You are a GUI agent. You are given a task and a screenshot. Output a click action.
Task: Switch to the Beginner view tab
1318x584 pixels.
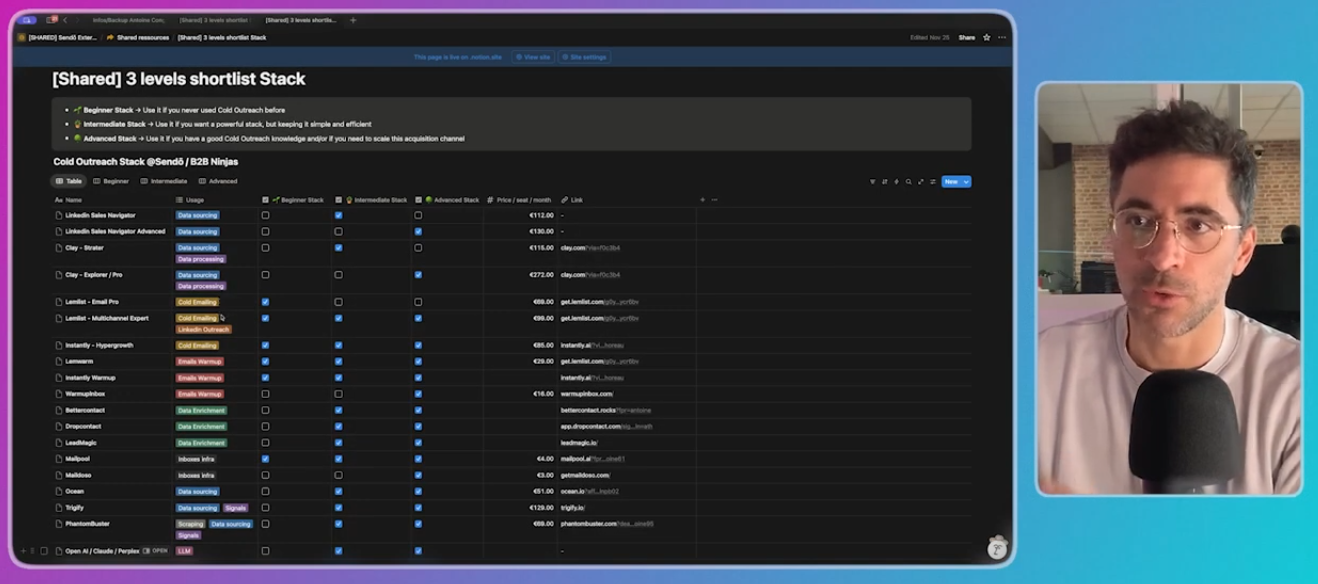(111, 181)
